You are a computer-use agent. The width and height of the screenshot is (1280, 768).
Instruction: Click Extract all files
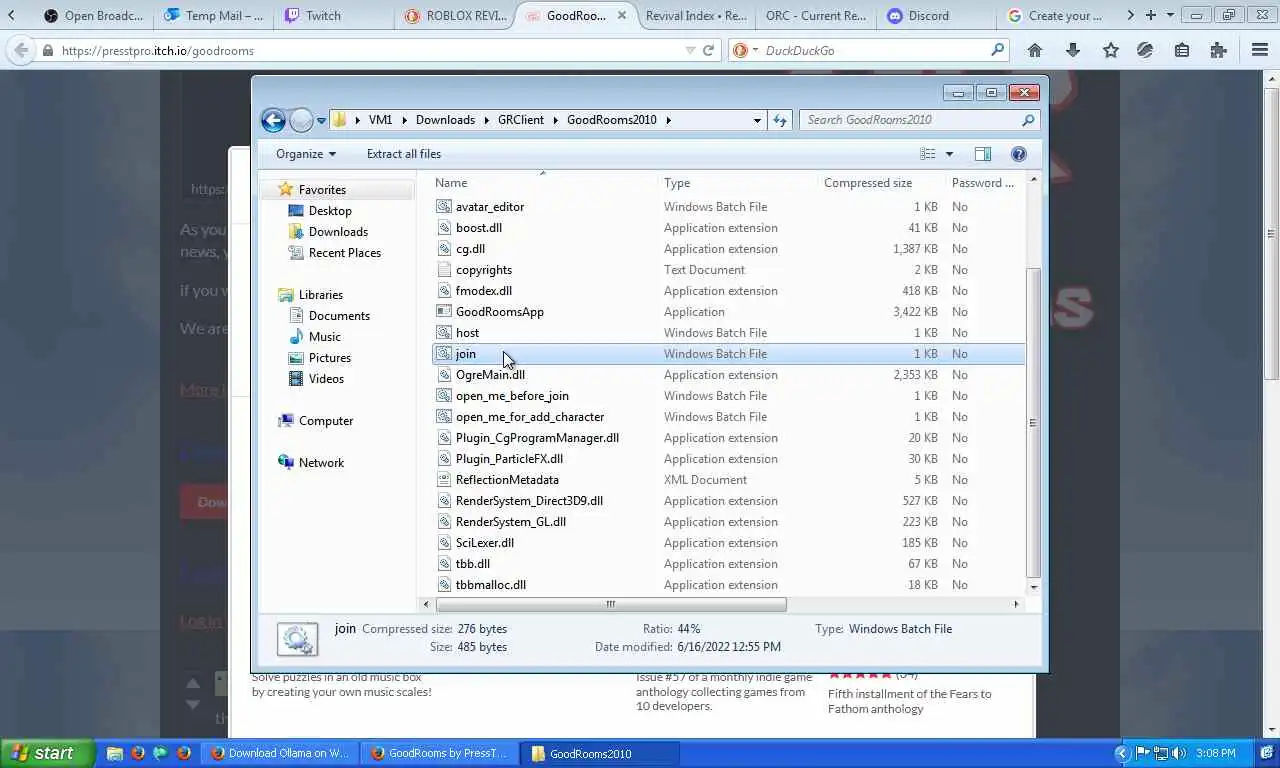pyautogui.click(x=404, y=154)
